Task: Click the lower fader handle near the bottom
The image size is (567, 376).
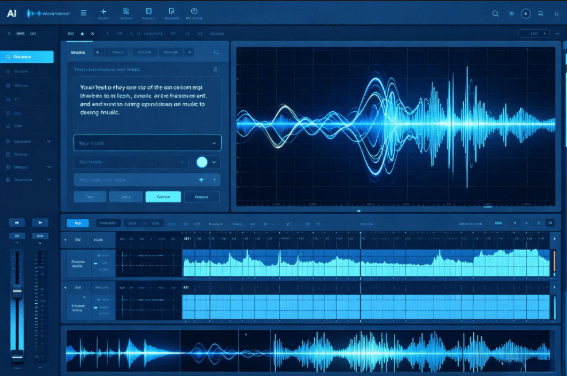Action: pos(17,356)
